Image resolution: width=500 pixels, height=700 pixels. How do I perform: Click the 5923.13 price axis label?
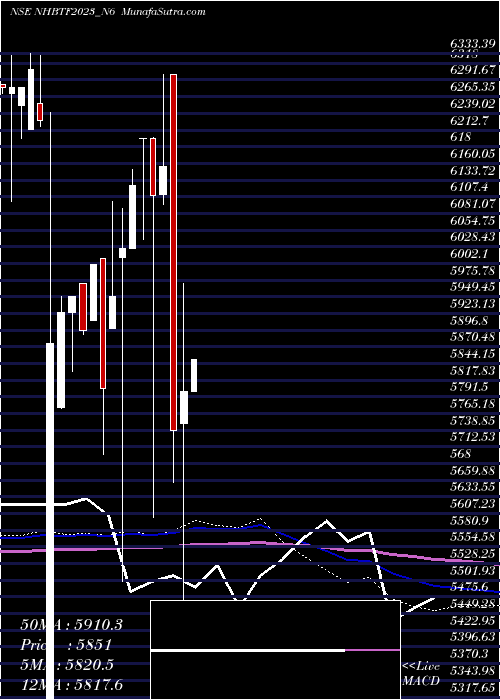[x=472, y=304]
